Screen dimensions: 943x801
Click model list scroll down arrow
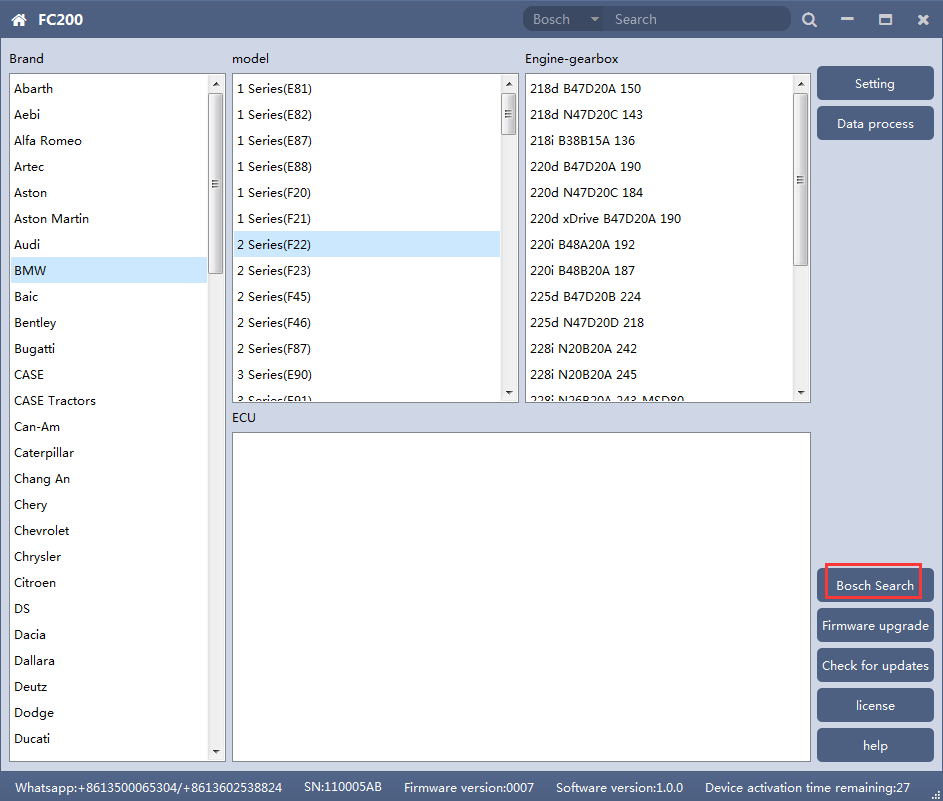(509, 393)
